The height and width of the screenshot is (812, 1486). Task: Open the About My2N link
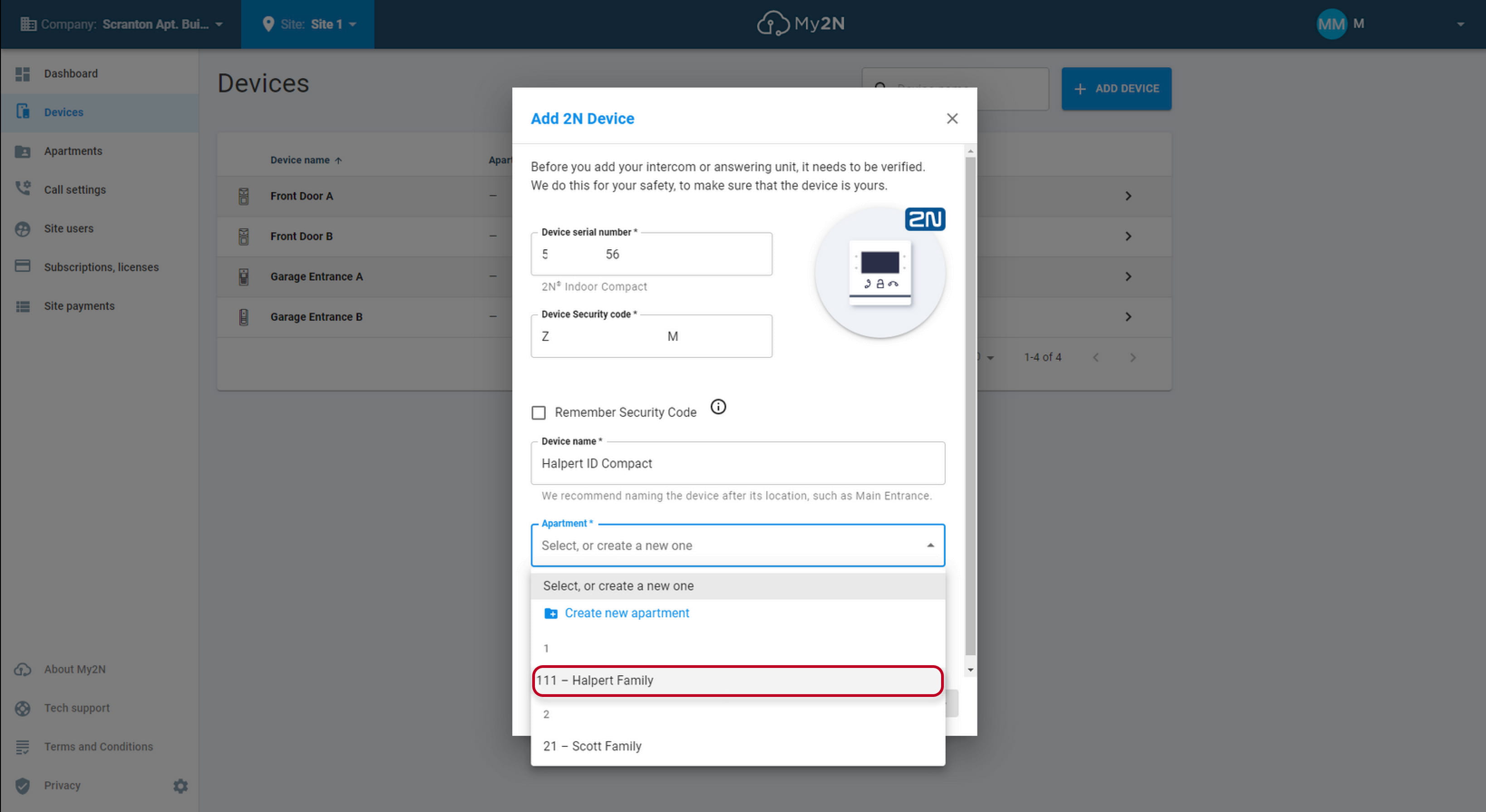(x=75, y=669)
